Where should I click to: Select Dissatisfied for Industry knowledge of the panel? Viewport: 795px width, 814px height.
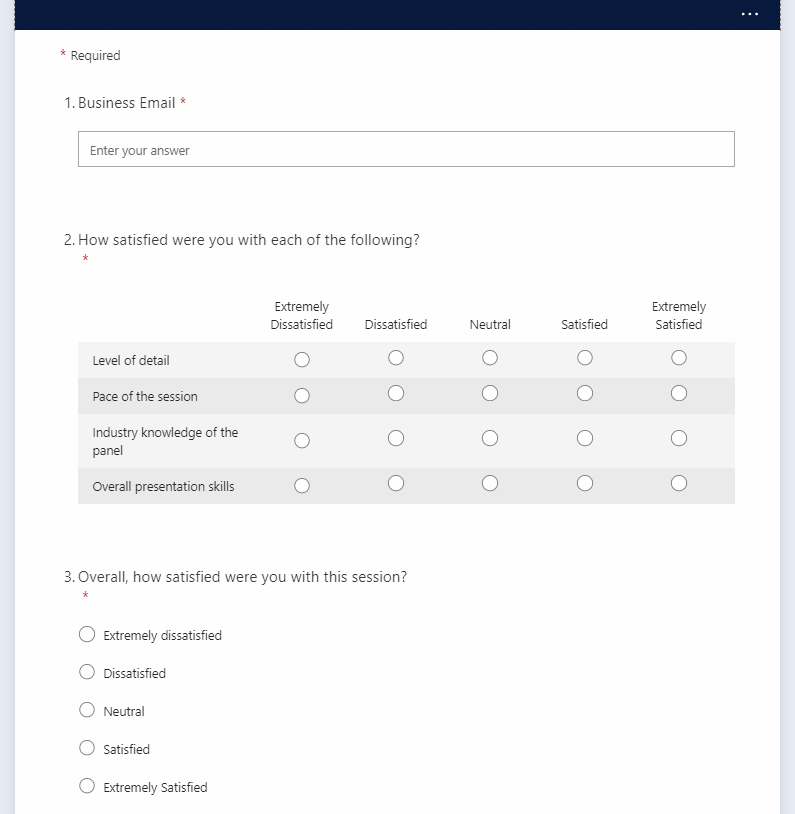[x=395, y=438]
